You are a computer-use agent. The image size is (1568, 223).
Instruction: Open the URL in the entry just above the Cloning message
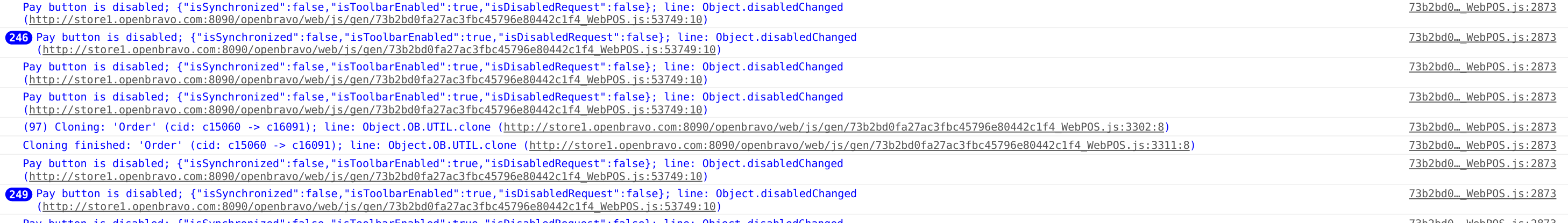coord(365,110)
